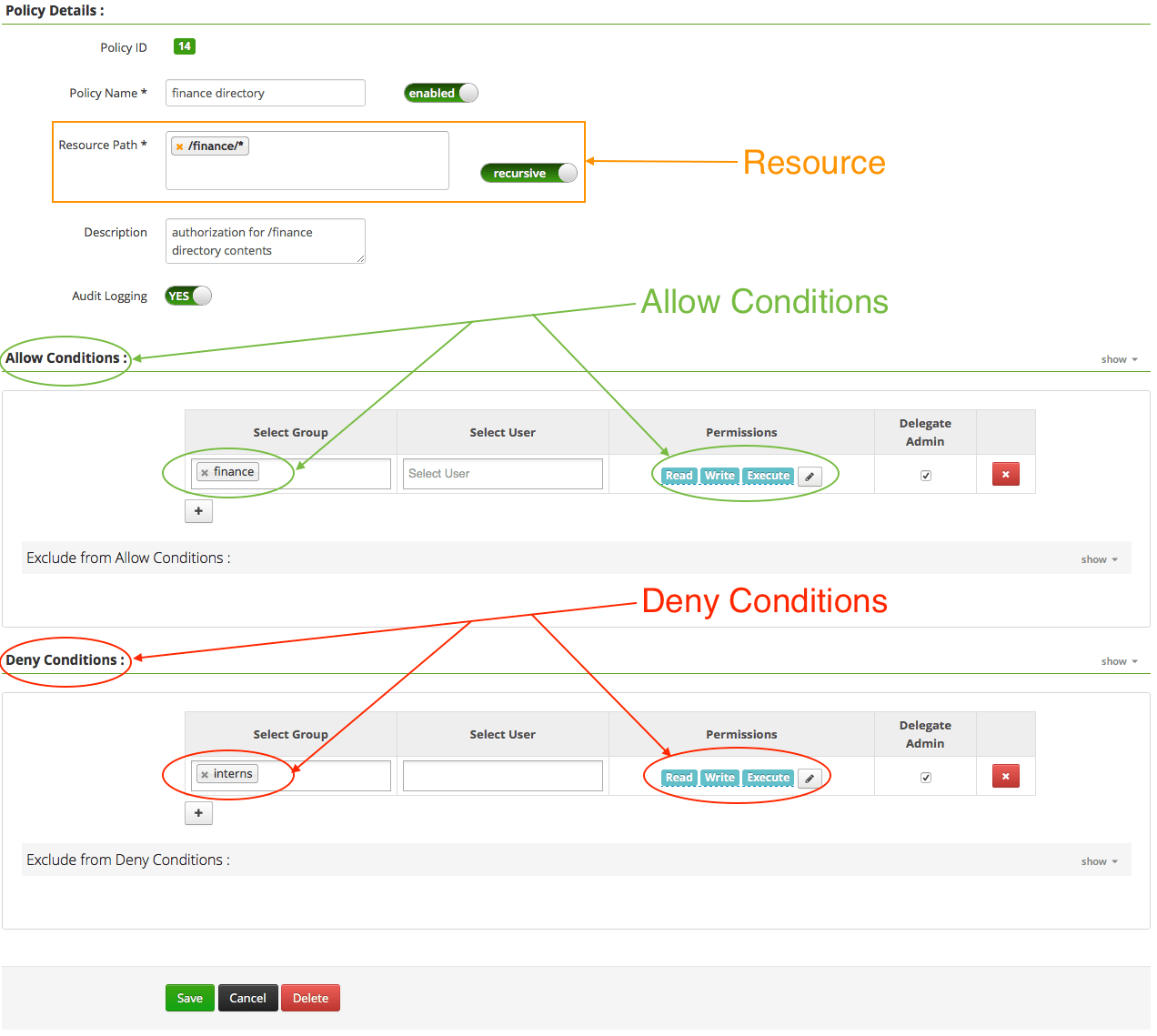Expand the Allow Conditions show dropdown
This screenshot has width=1157, height=1036.
pos(1119,359)
